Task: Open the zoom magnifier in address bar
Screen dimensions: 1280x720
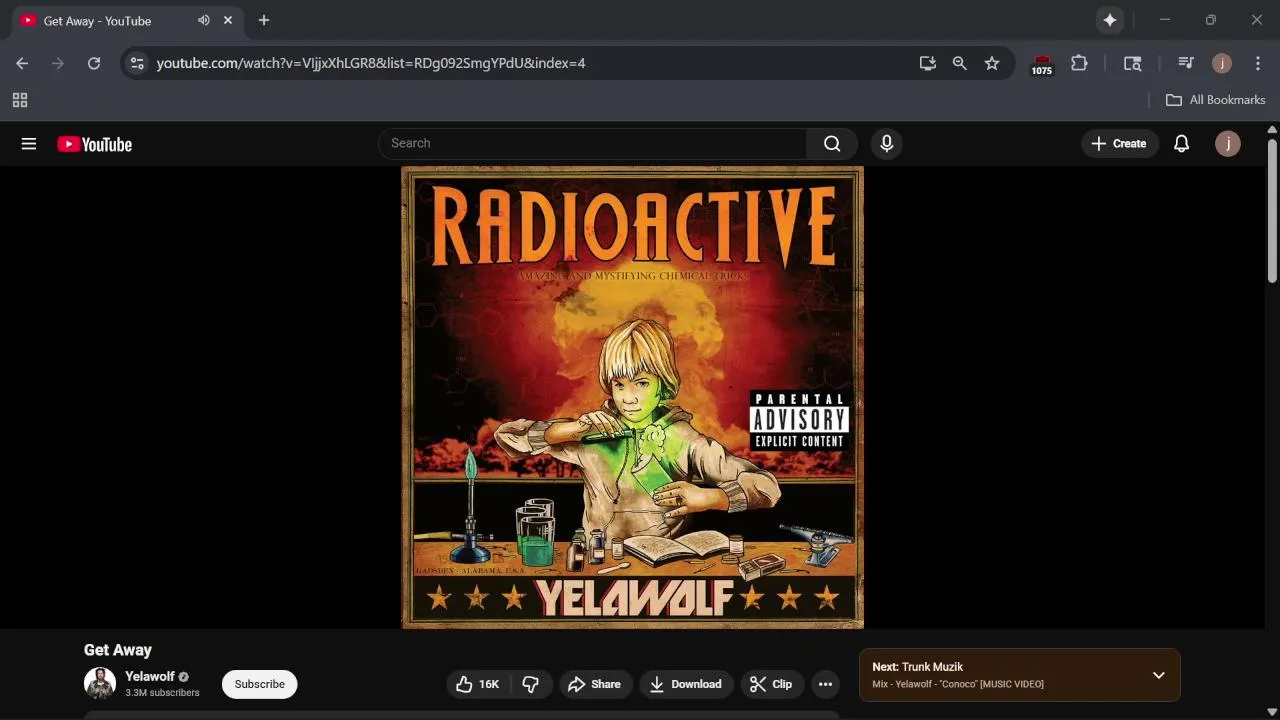Action: (960, 63)
